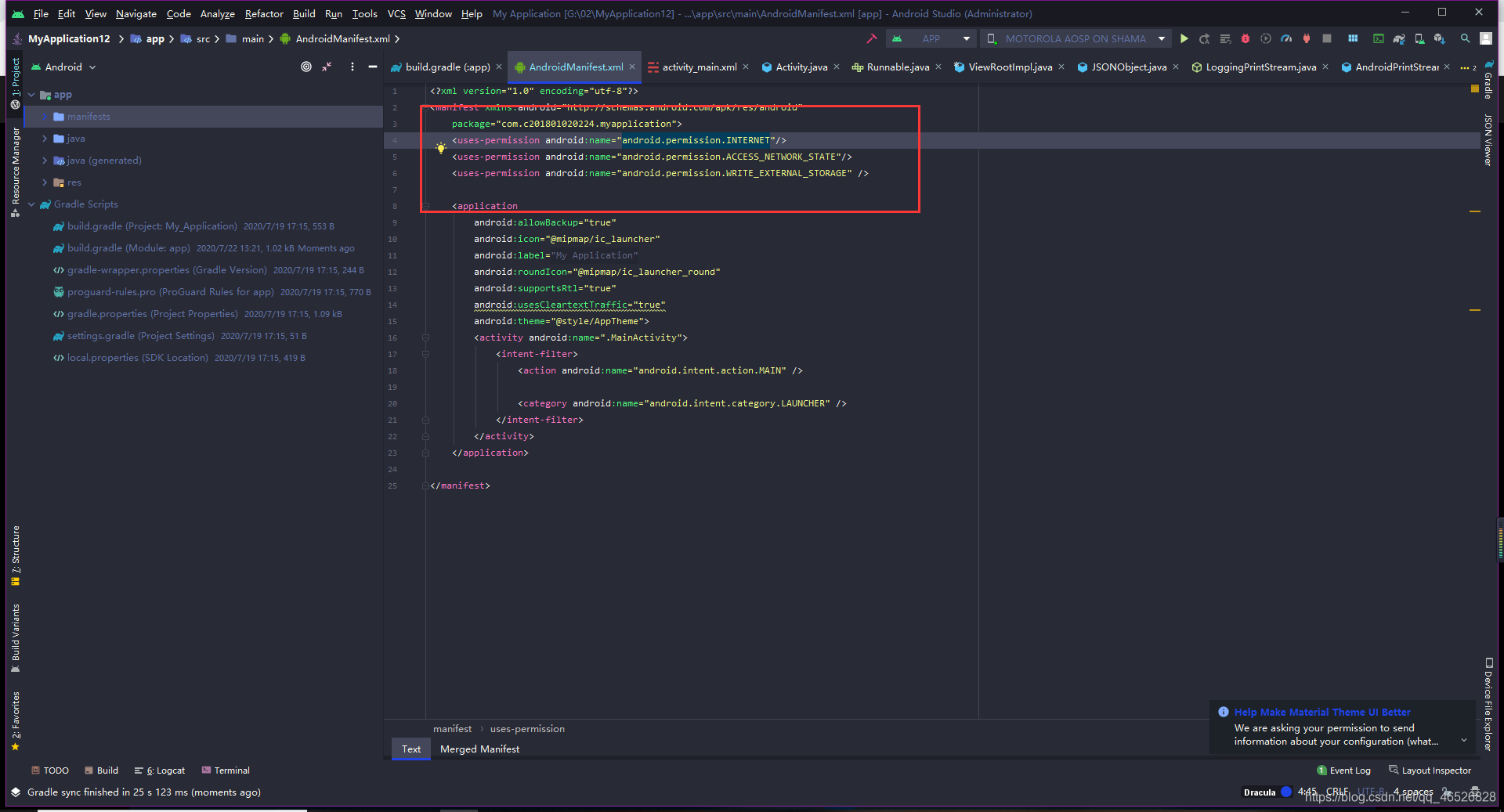Toggle the Gradle tool window on right
Viewport: 1504px width, 812px height.
click(1488, 80)
